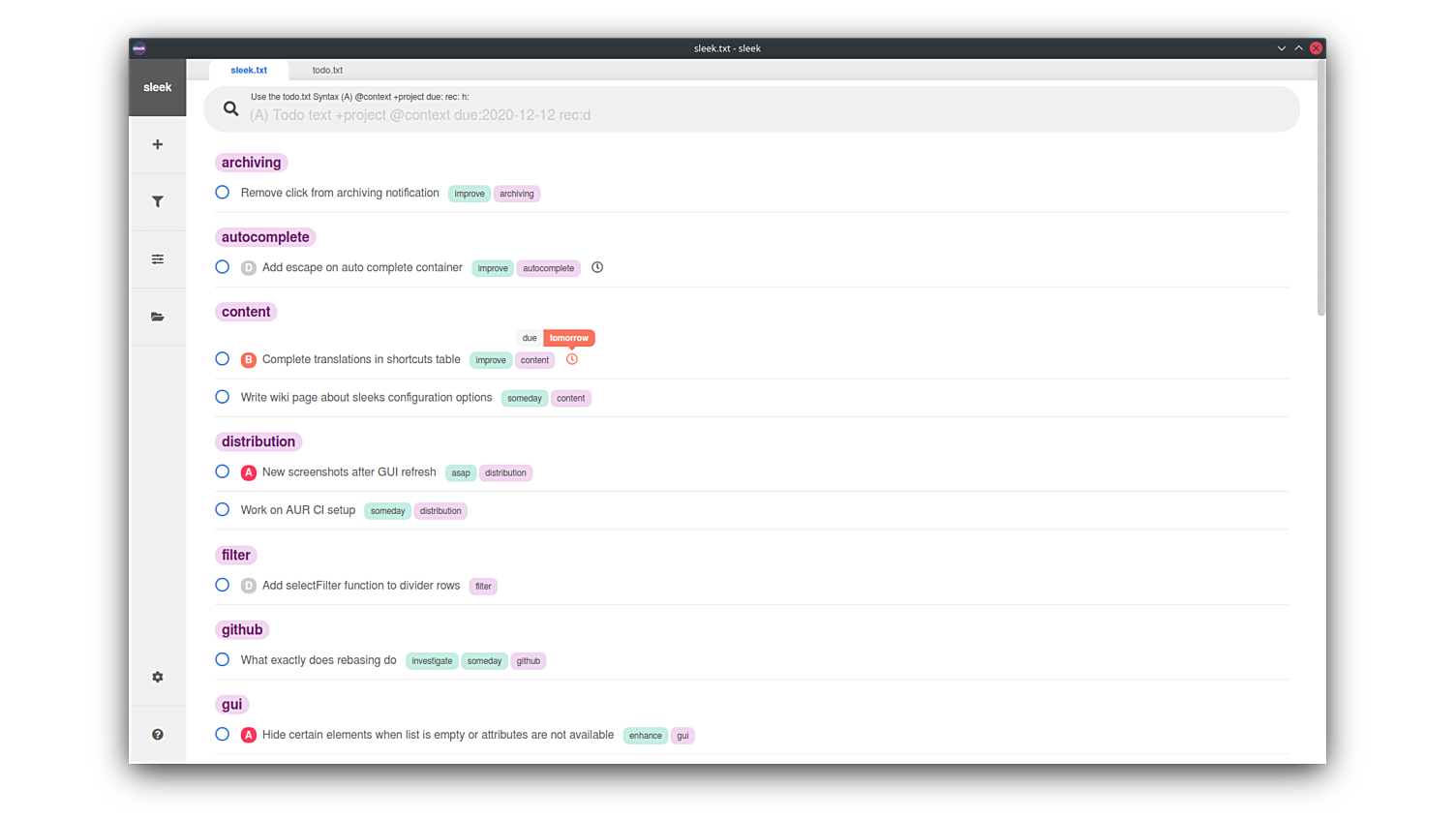The image size is (1456, 819).
Task: Click improve tag on archiving notification task
Action: (470, 194)
